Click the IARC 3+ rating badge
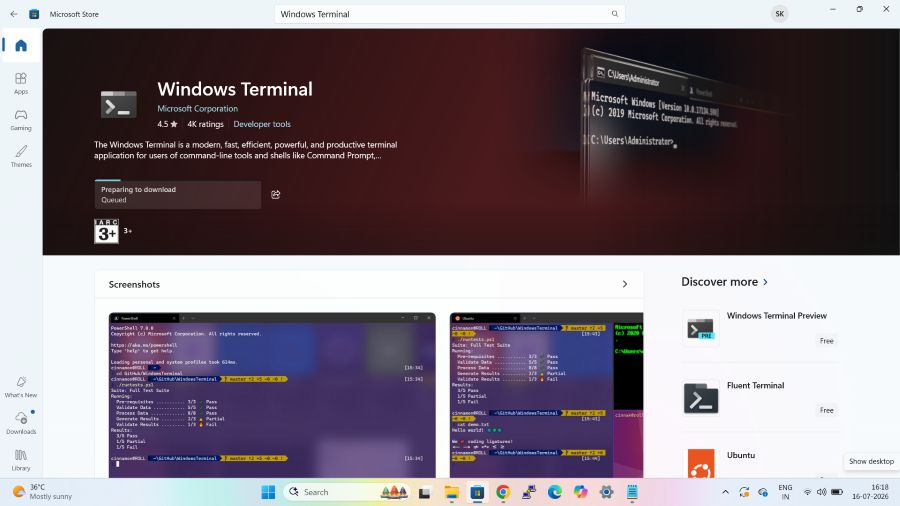Screen dimensions: 900x506 point(106,231)
